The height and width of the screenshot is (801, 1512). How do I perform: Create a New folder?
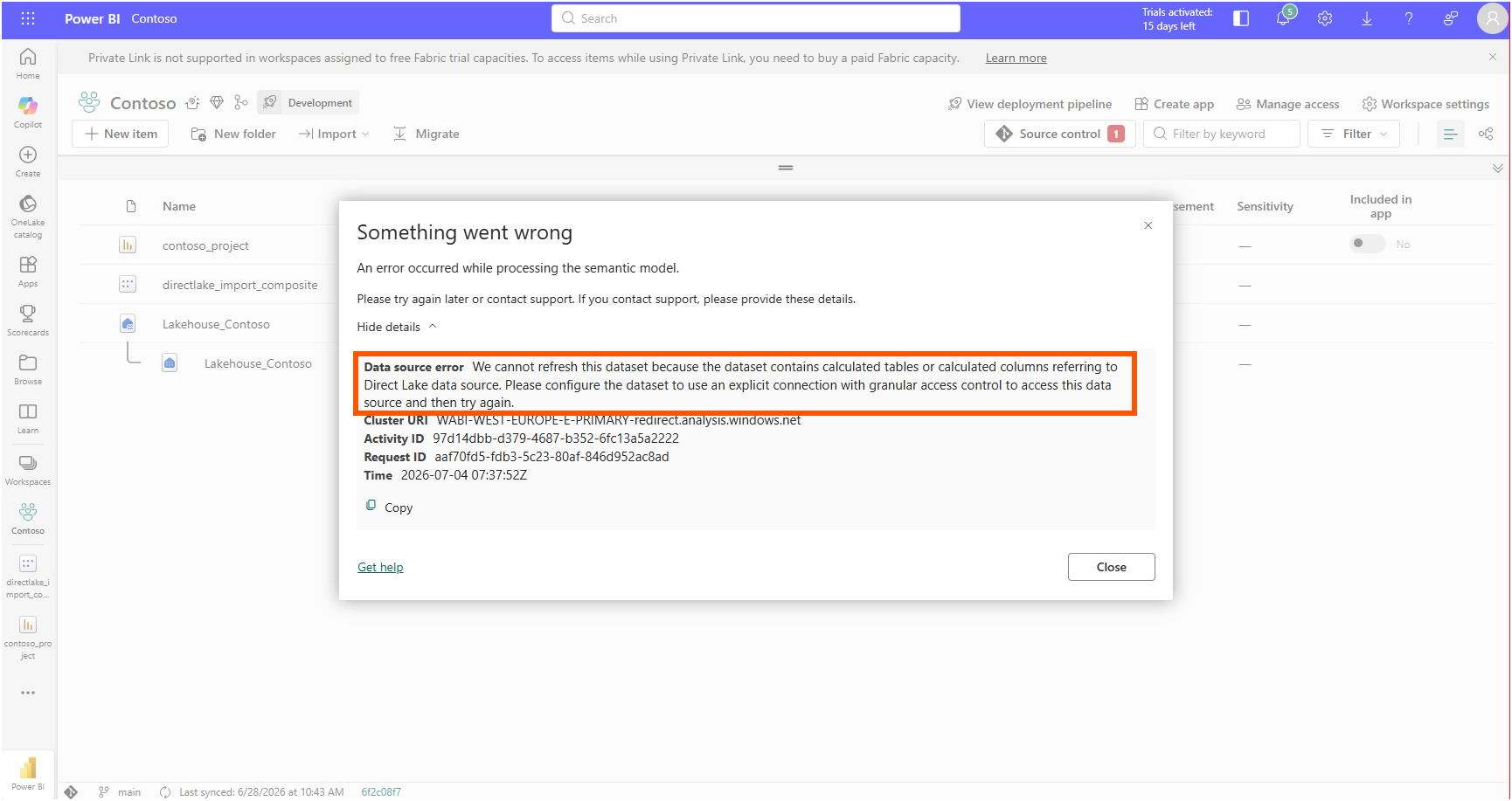point(233,134)
